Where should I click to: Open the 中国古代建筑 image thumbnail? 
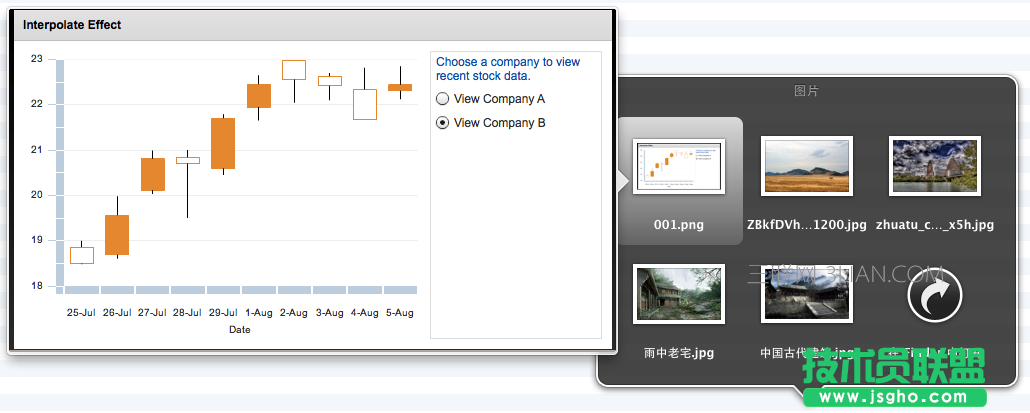(806, 293)
